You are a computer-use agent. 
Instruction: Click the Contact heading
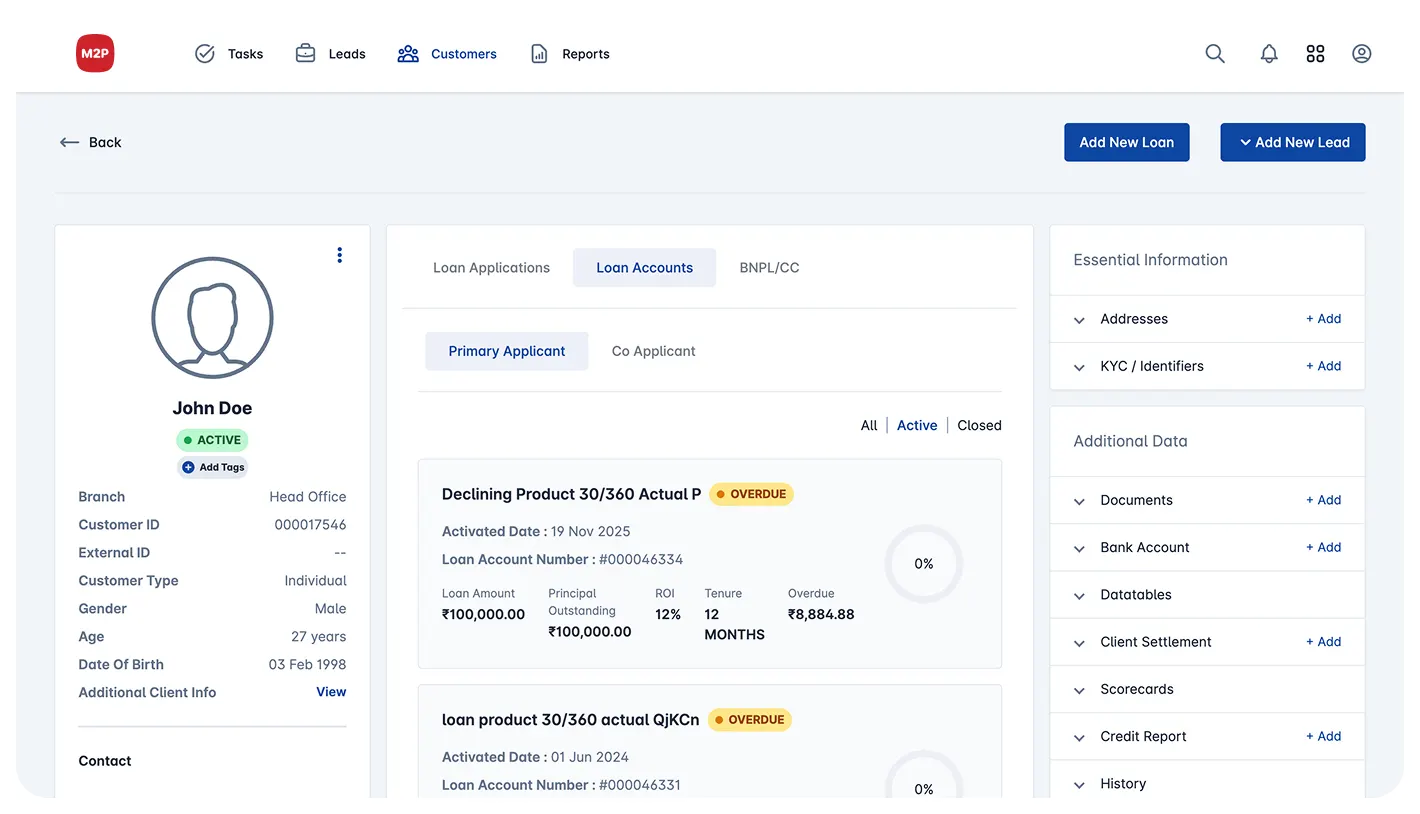105,761
